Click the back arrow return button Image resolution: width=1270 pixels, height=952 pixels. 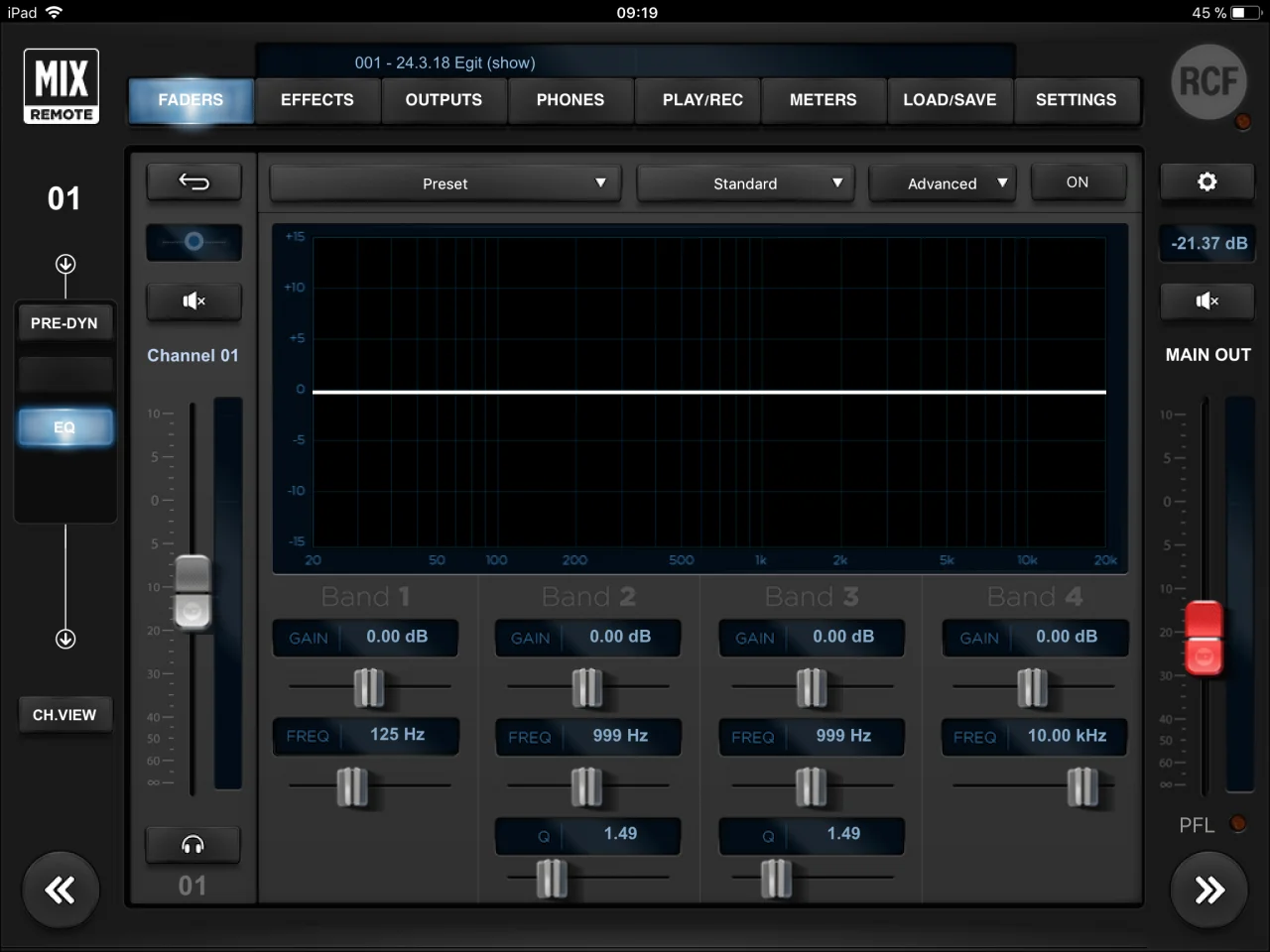pyautogui.click(x=193, y=181)
